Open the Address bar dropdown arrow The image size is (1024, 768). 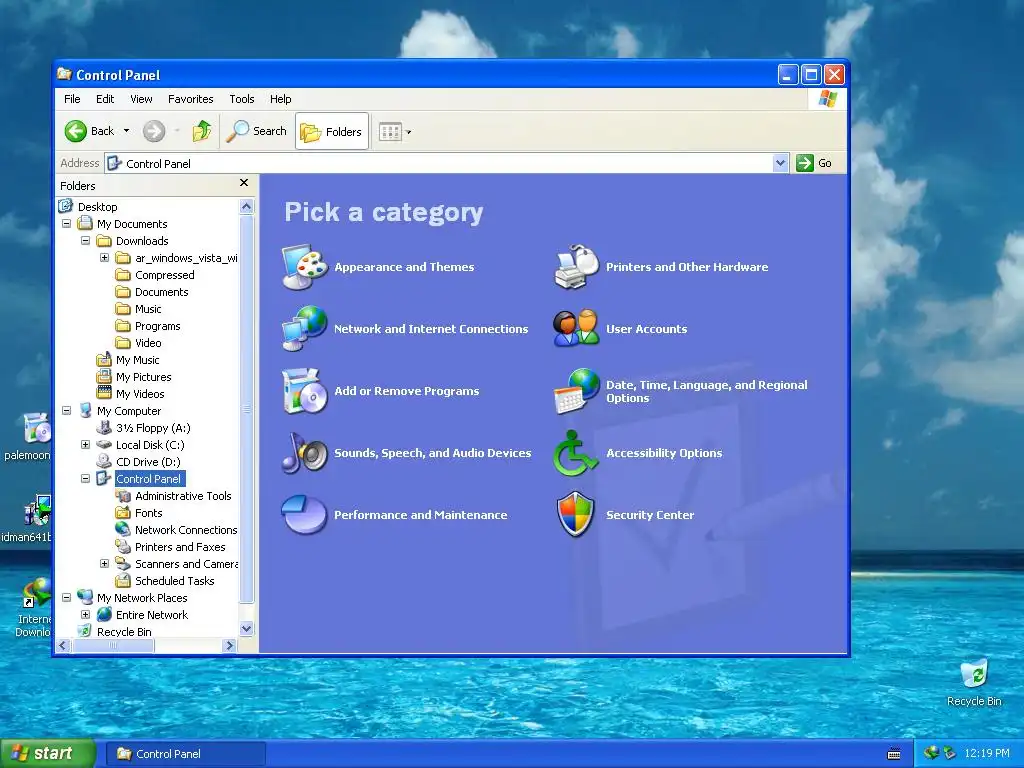click(x=780, y=163)
